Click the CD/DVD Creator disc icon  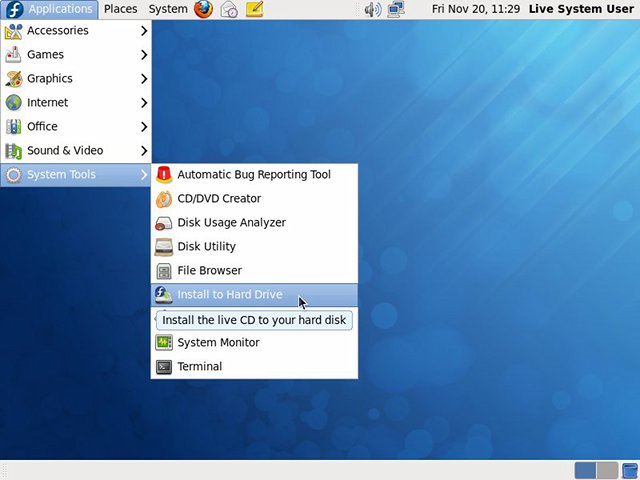pyautogui.click(x=164, y=199)
